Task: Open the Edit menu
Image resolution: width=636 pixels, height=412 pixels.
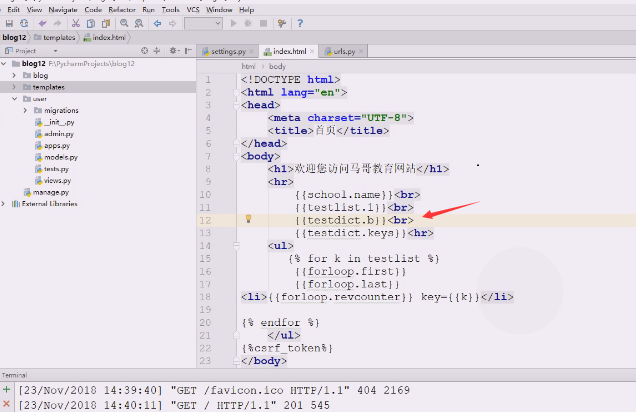Action: tap(13, 9)
